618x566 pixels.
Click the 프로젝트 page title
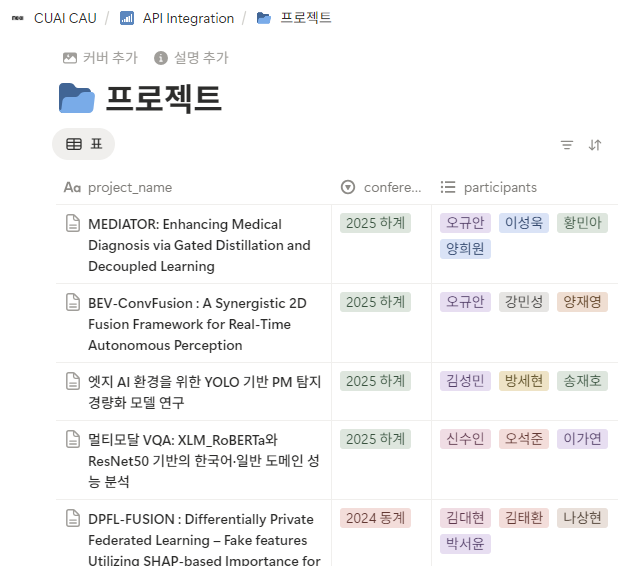164,98
